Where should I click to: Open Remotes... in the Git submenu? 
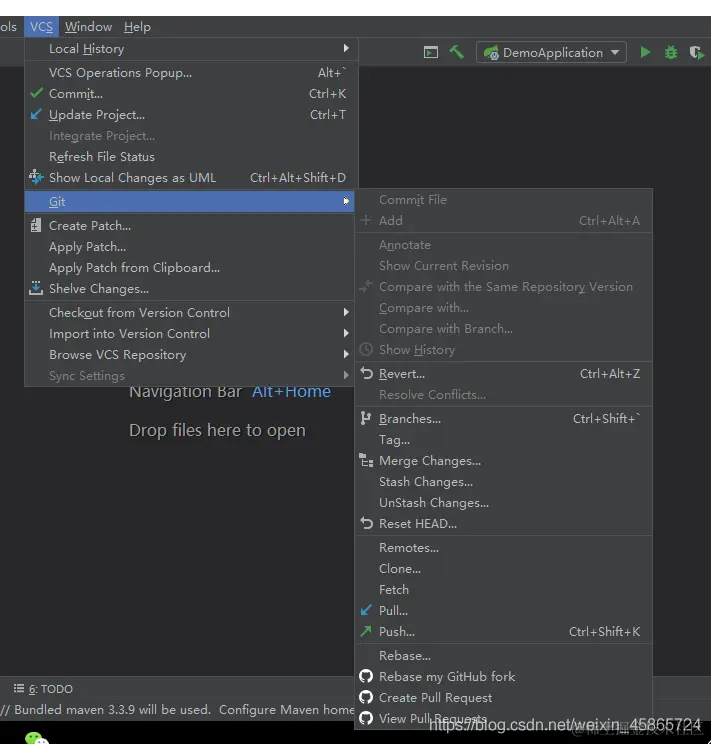tap(504, 547)
